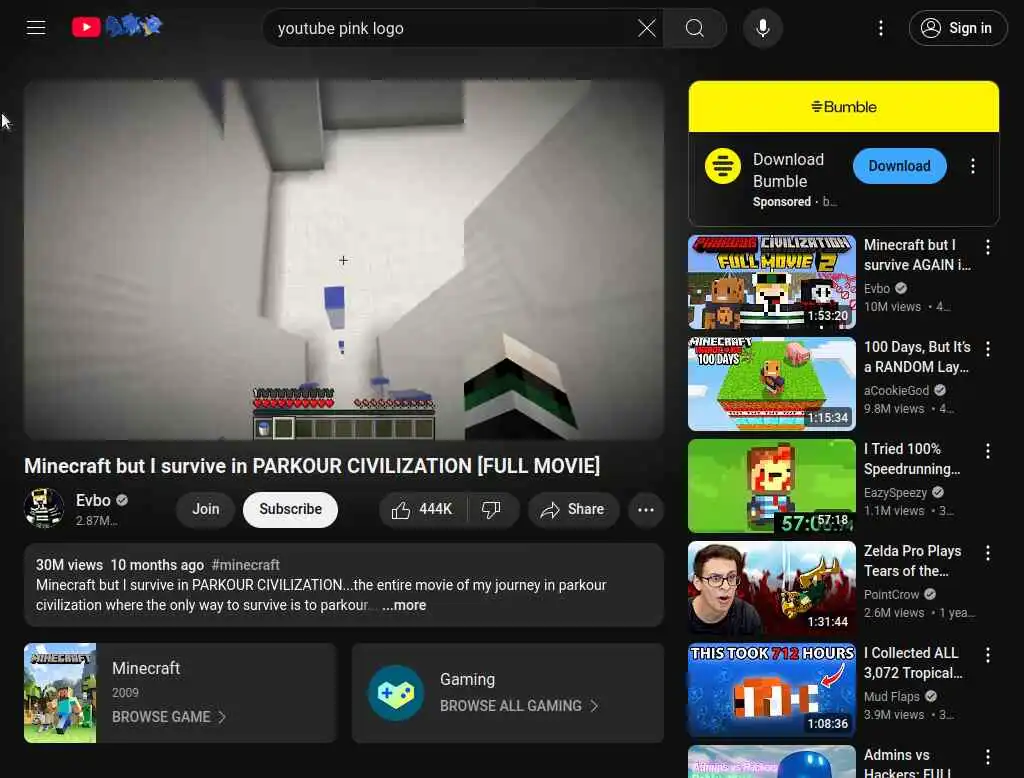1024x778 pixels.
Task: Join the Evbo channel membership
Action: 205,509
